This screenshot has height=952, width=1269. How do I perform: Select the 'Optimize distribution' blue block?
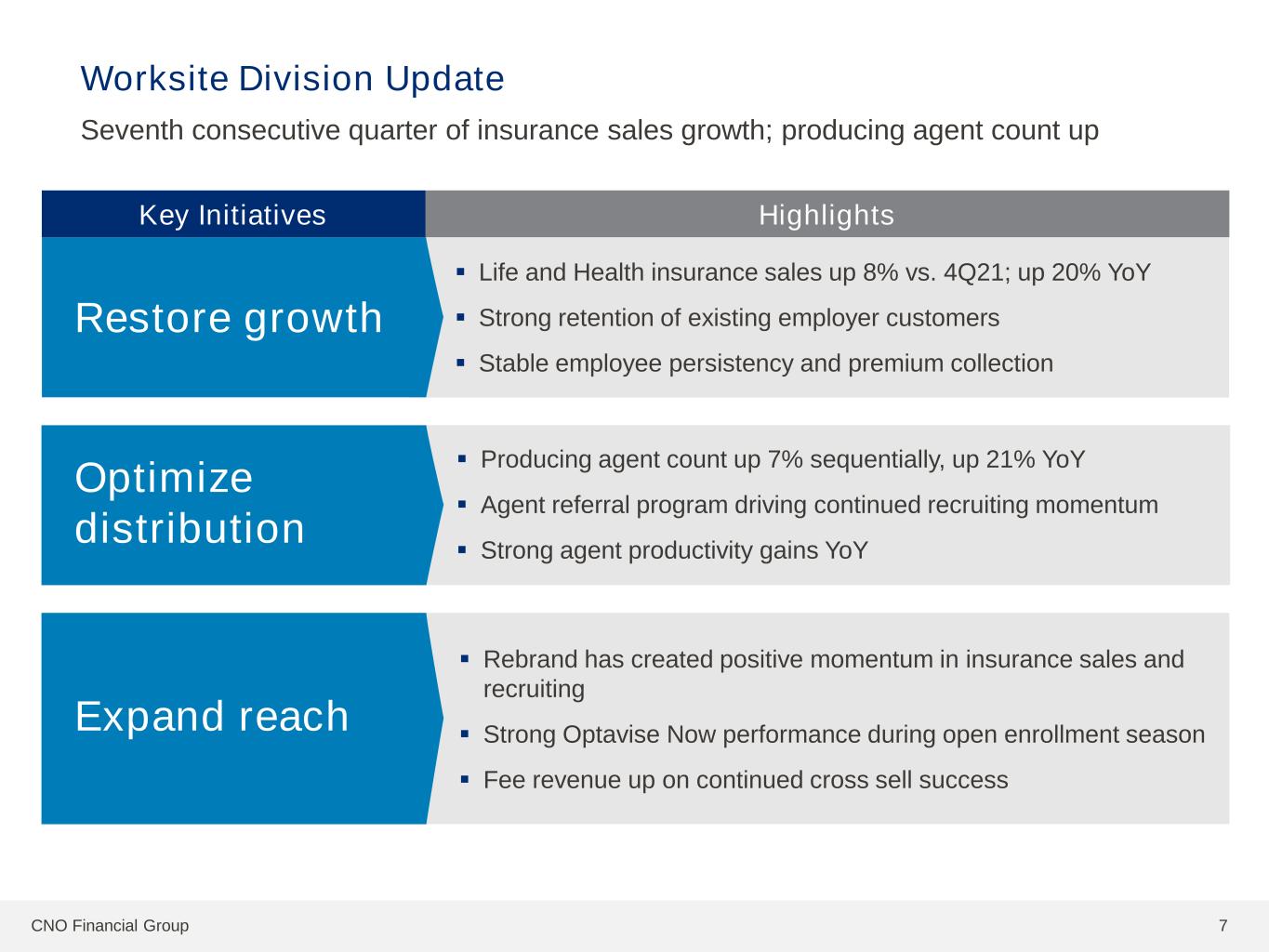(190, 503)
